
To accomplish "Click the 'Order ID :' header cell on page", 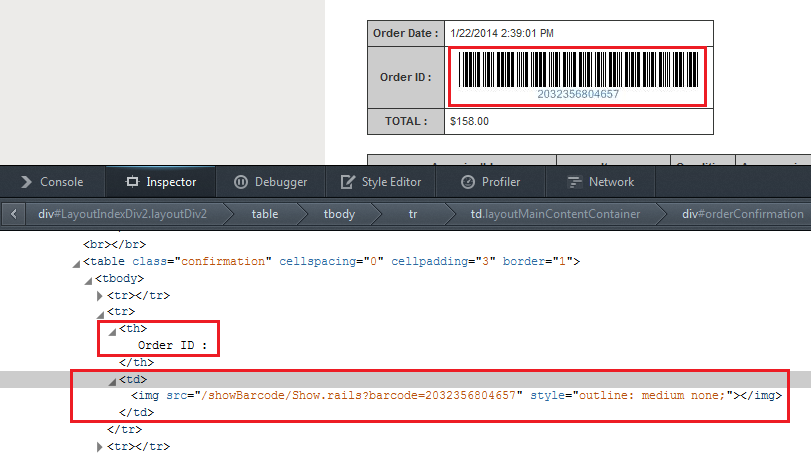I will pos(406,78).
